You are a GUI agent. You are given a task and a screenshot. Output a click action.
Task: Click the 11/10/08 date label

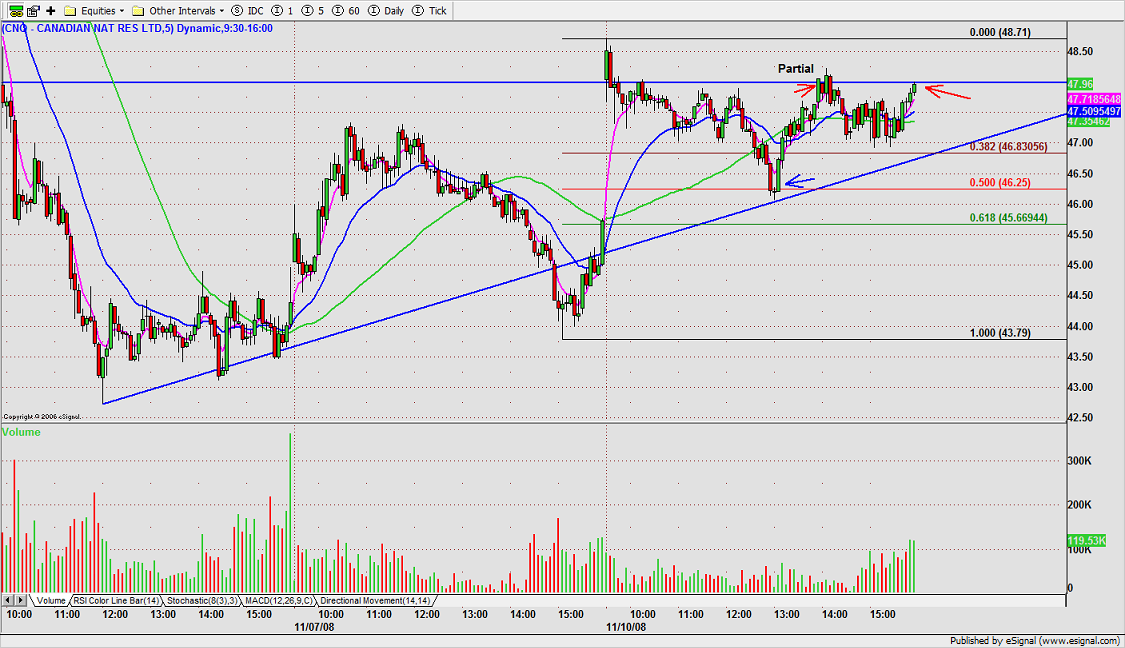[x=626, y=626]
